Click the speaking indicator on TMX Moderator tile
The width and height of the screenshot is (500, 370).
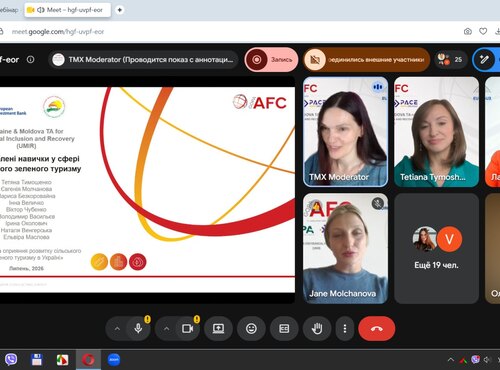(378, 87)
